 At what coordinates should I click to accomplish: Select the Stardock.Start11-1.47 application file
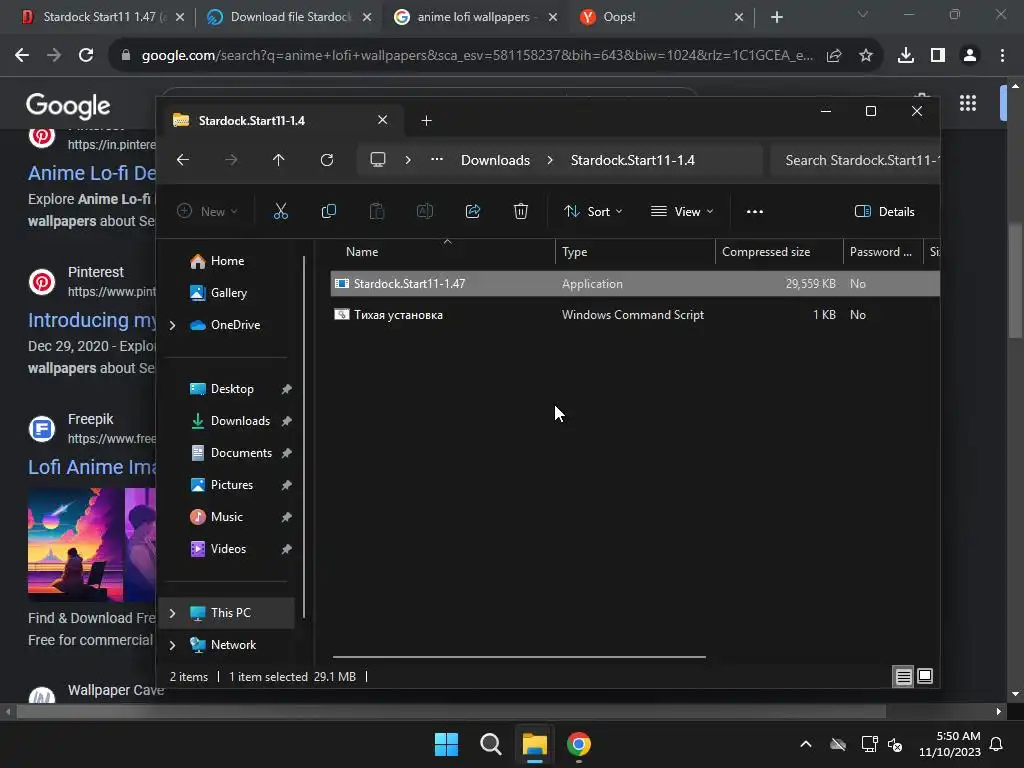pos(635,283)
